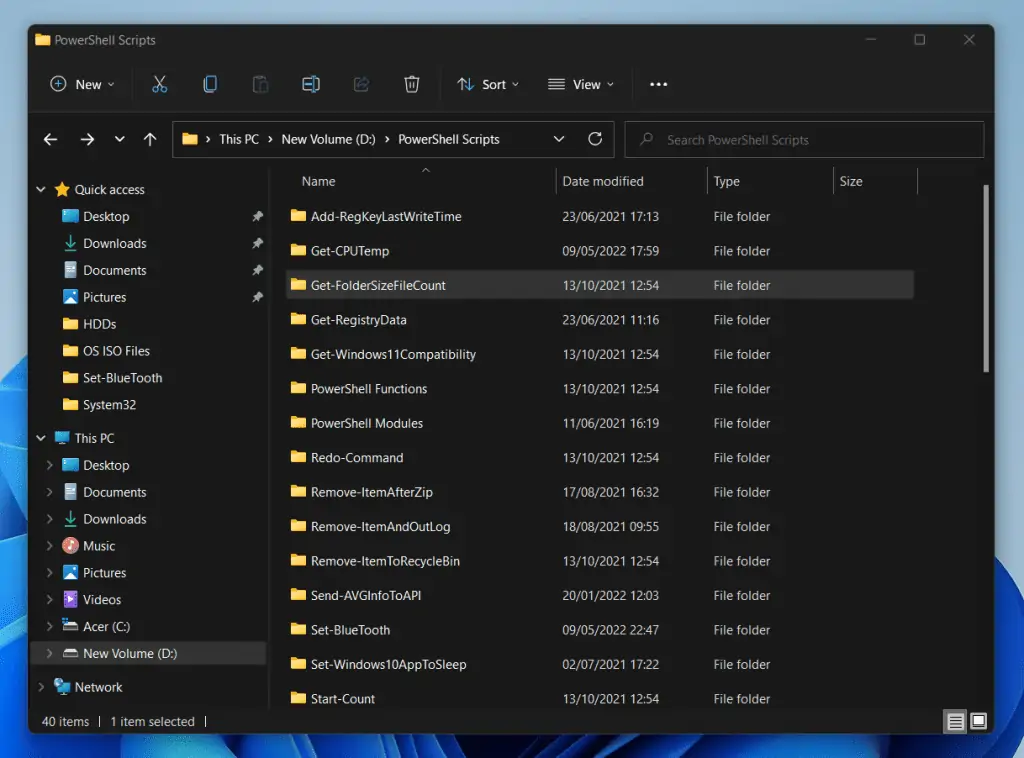
Task: Expand the Network tree node
Action: 40,687
